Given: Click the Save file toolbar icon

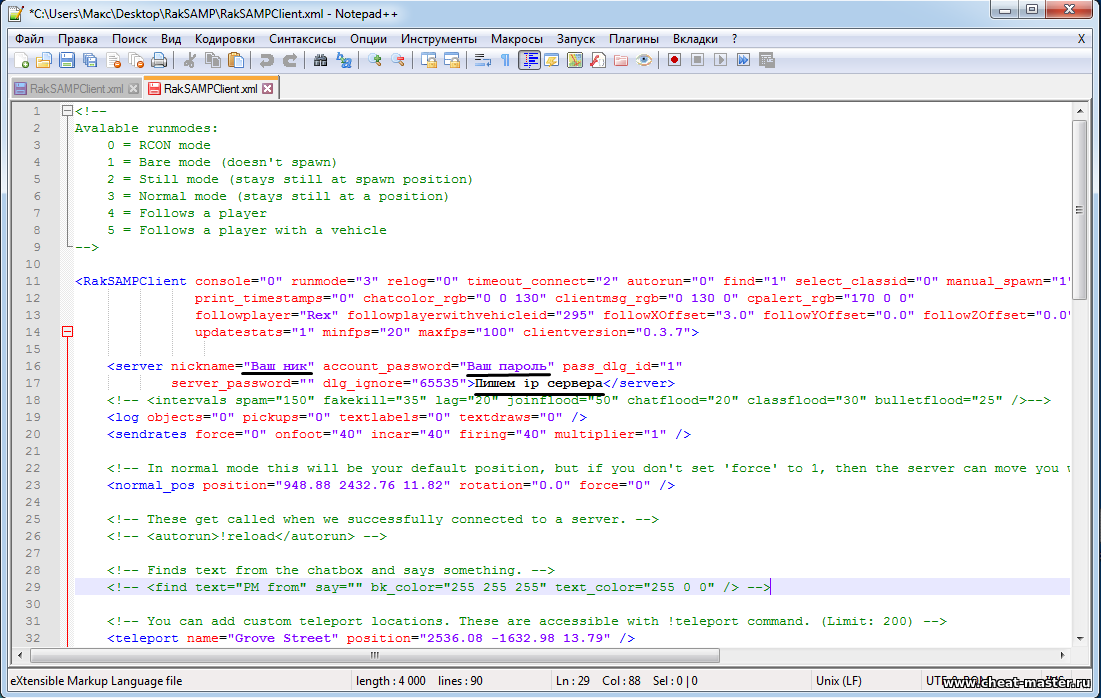Looking at the screenshot, I should [x=67, y=61].
